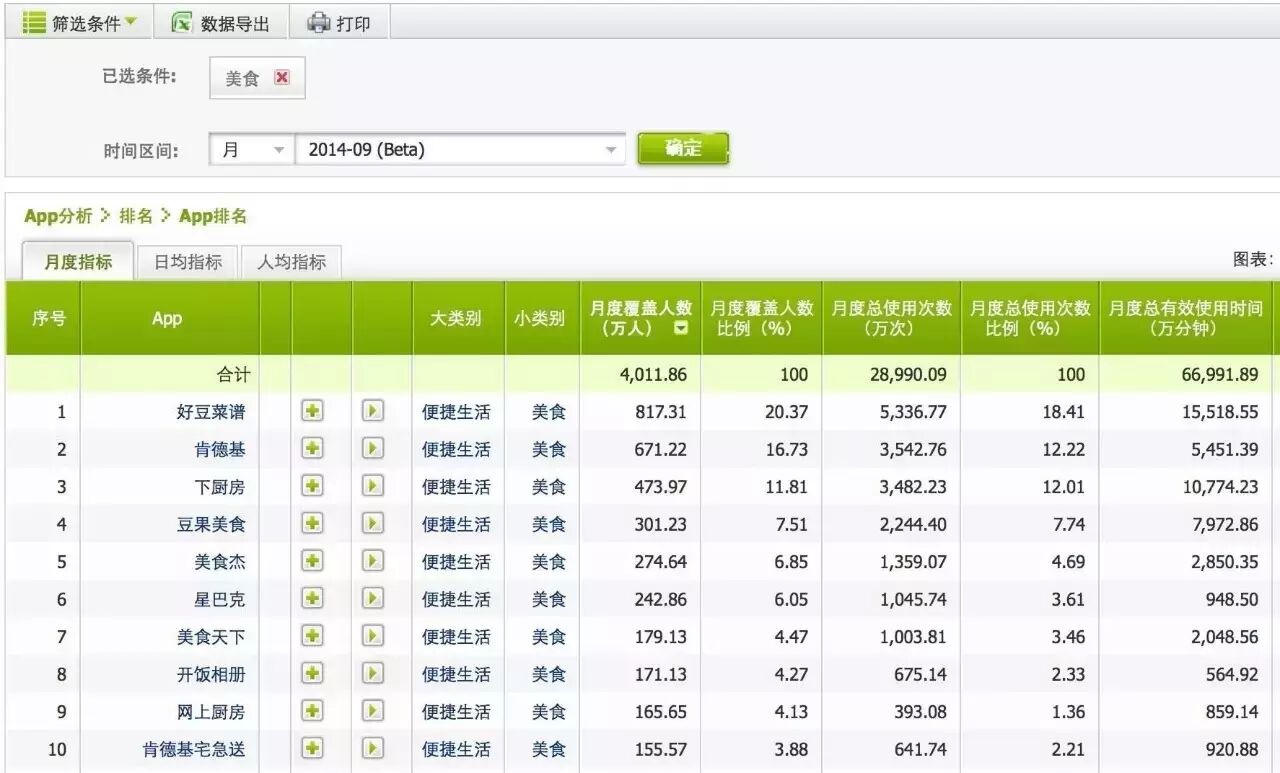The width and height of the screenshot is (1280, 773).
Task: Open the 豆果美食 app link
Action: point(211,524)
